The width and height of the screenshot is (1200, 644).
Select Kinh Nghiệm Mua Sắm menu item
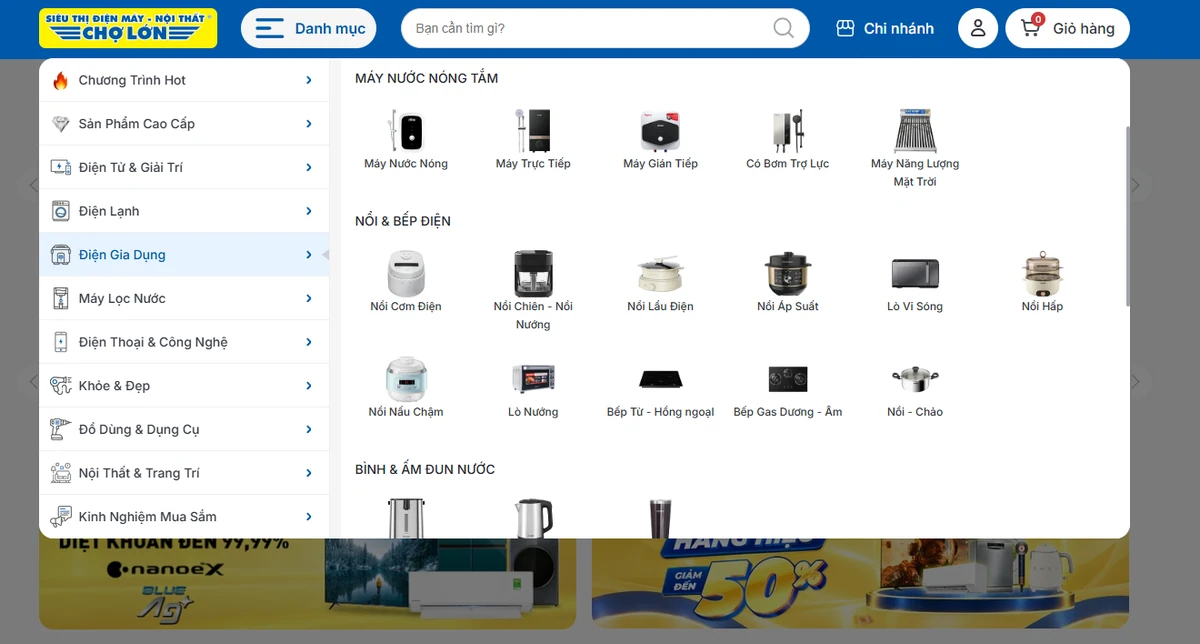click(184, 517)
